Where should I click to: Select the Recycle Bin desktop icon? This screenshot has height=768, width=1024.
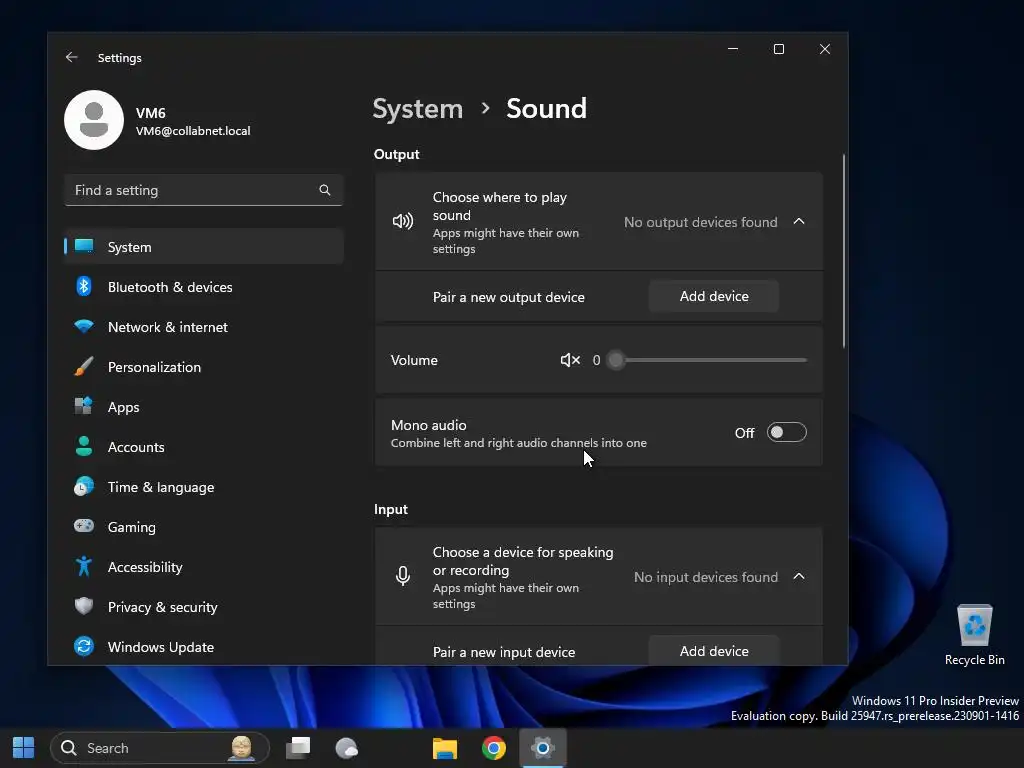(x=974, y=635)
